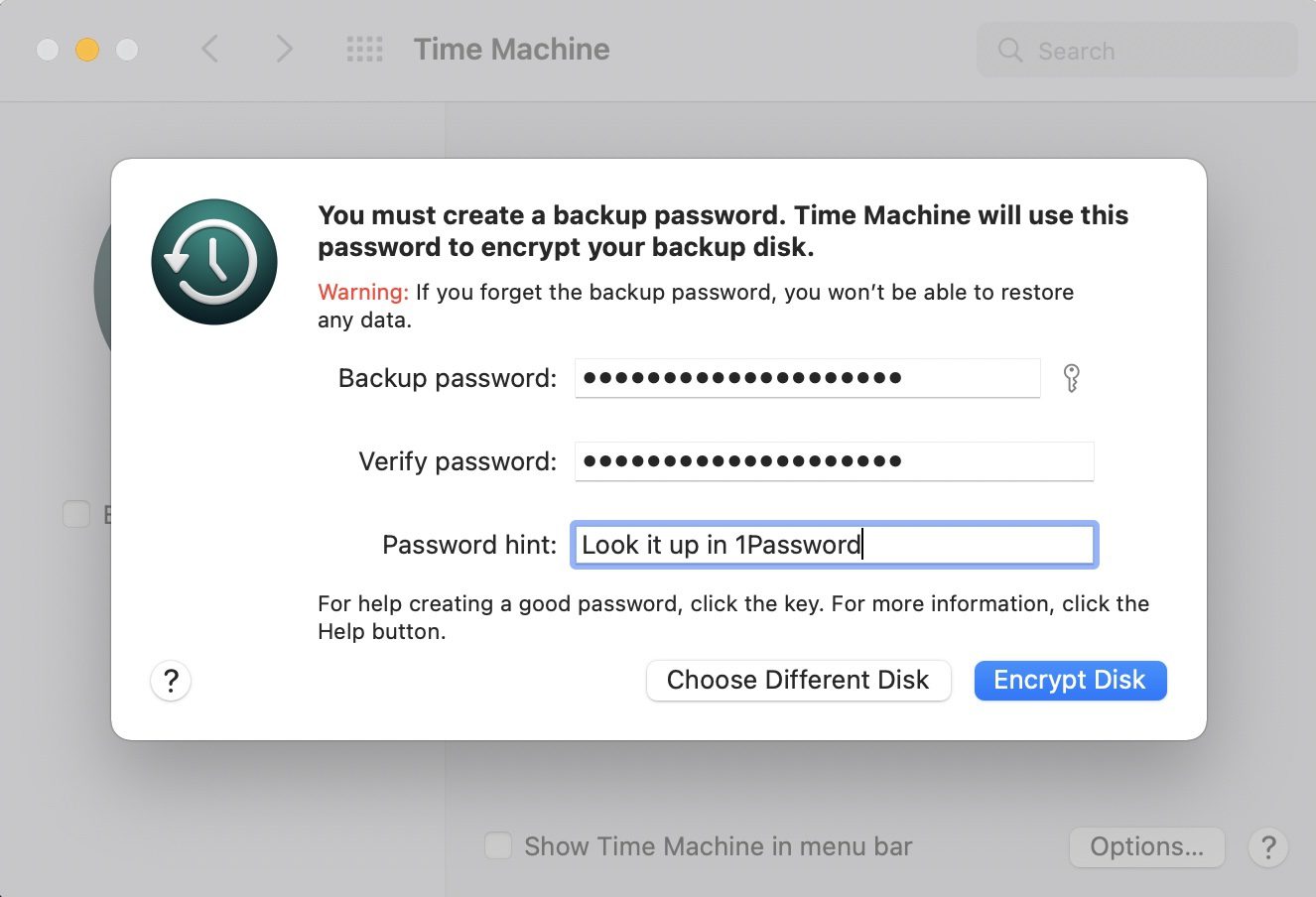
Task: Open help from the dialog's question mark
Action: [x=171, y=681]
